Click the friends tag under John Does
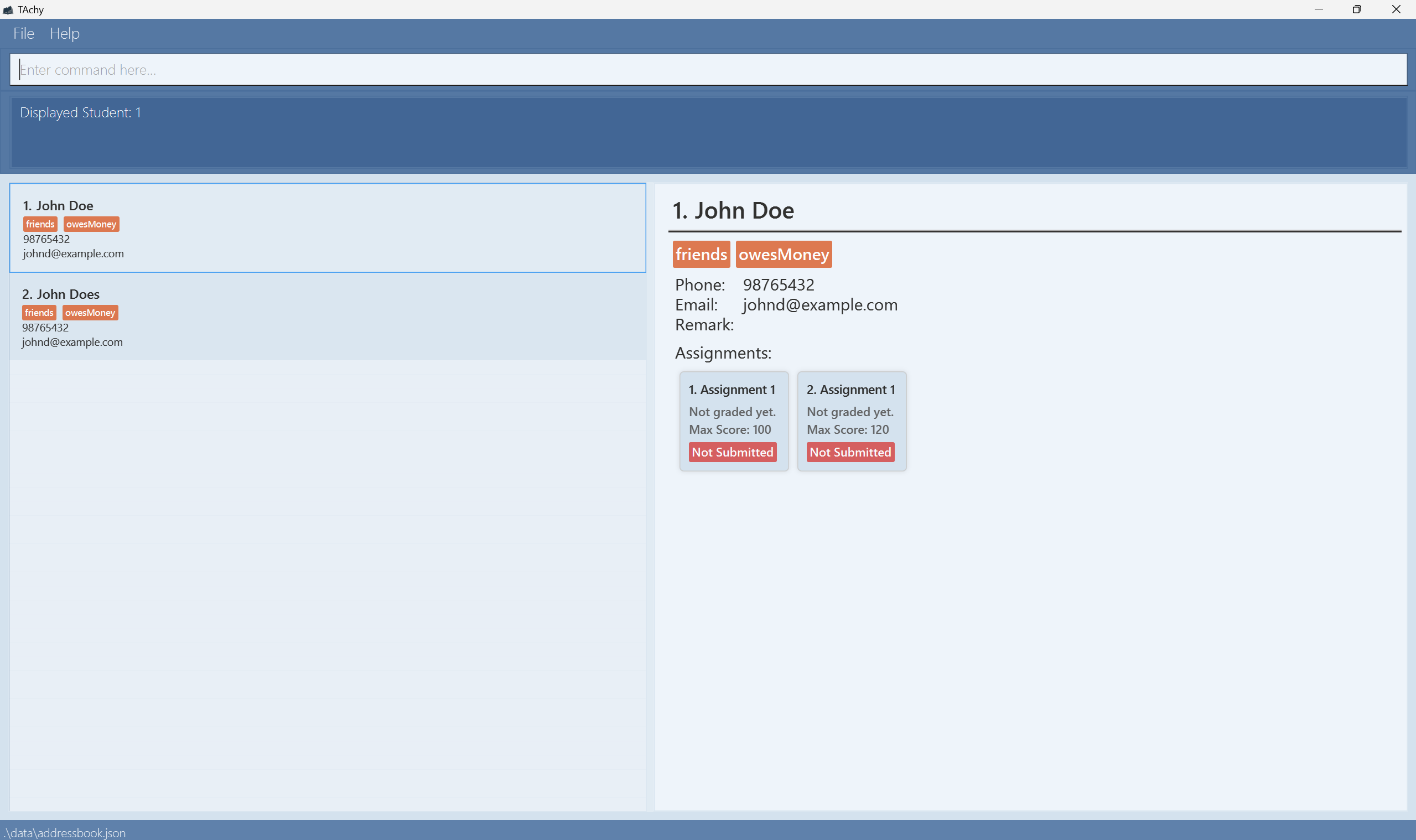1416x840 pixels. click(x=39, y=313)
